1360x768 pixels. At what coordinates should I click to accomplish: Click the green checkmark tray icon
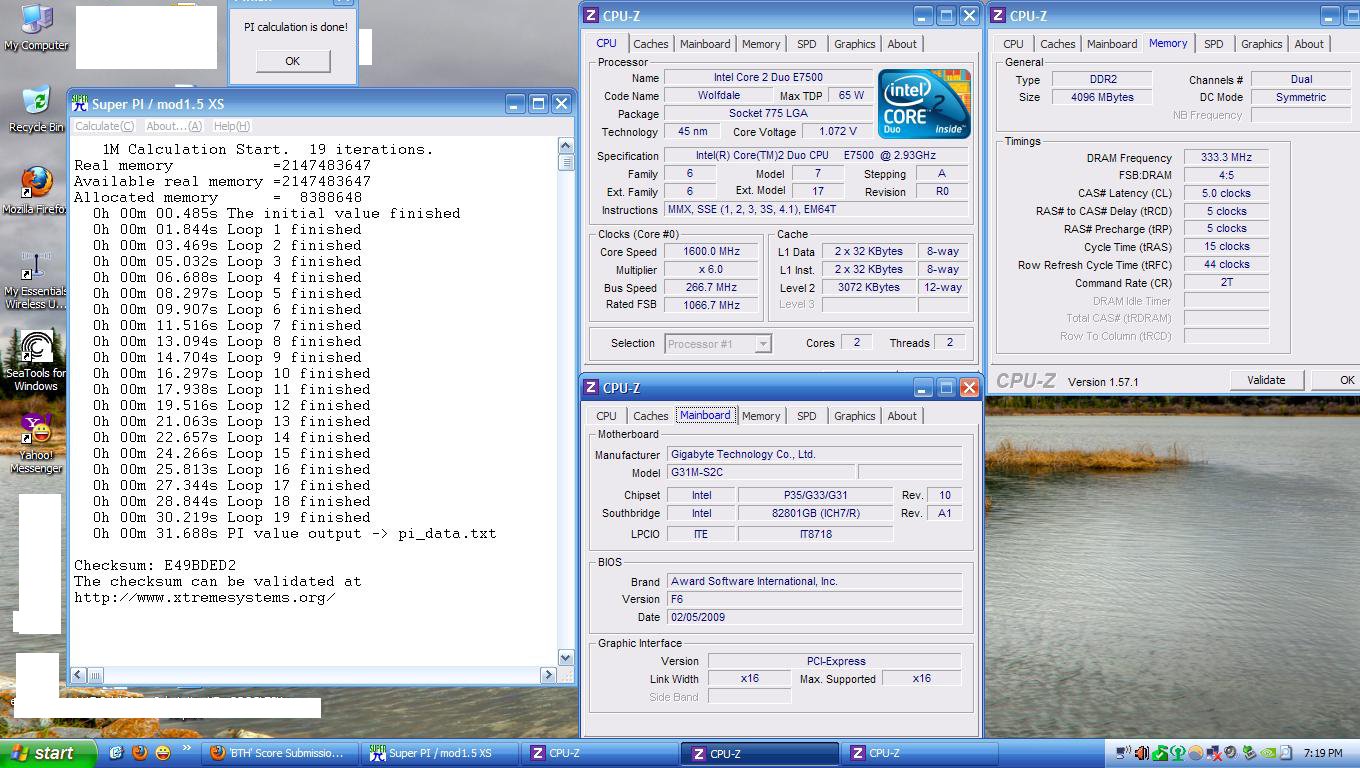pos(1160,753)
